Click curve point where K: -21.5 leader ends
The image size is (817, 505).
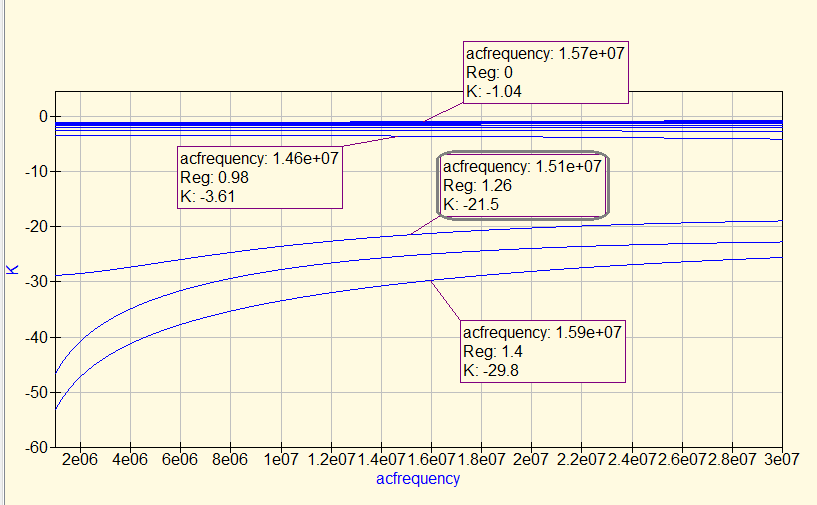[408, 236]
